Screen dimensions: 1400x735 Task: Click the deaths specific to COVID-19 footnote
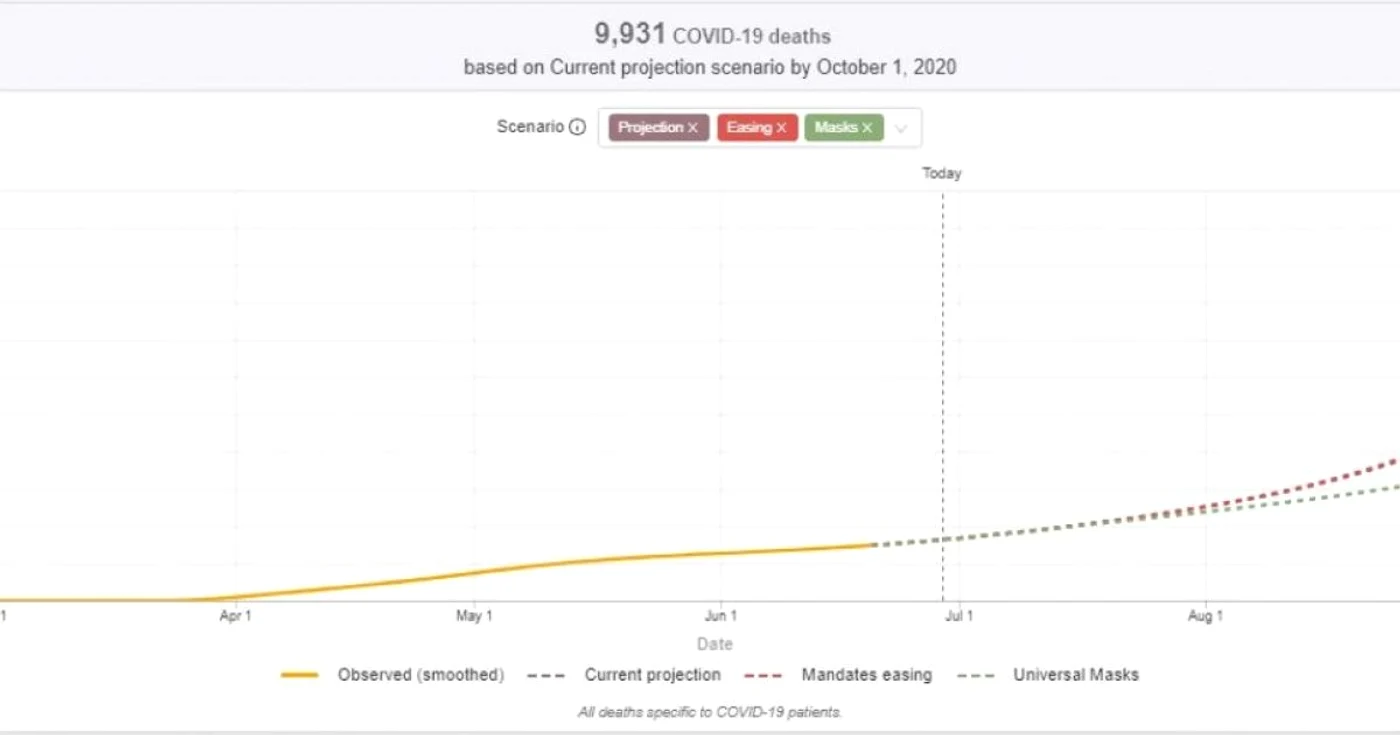coord(710,712)
